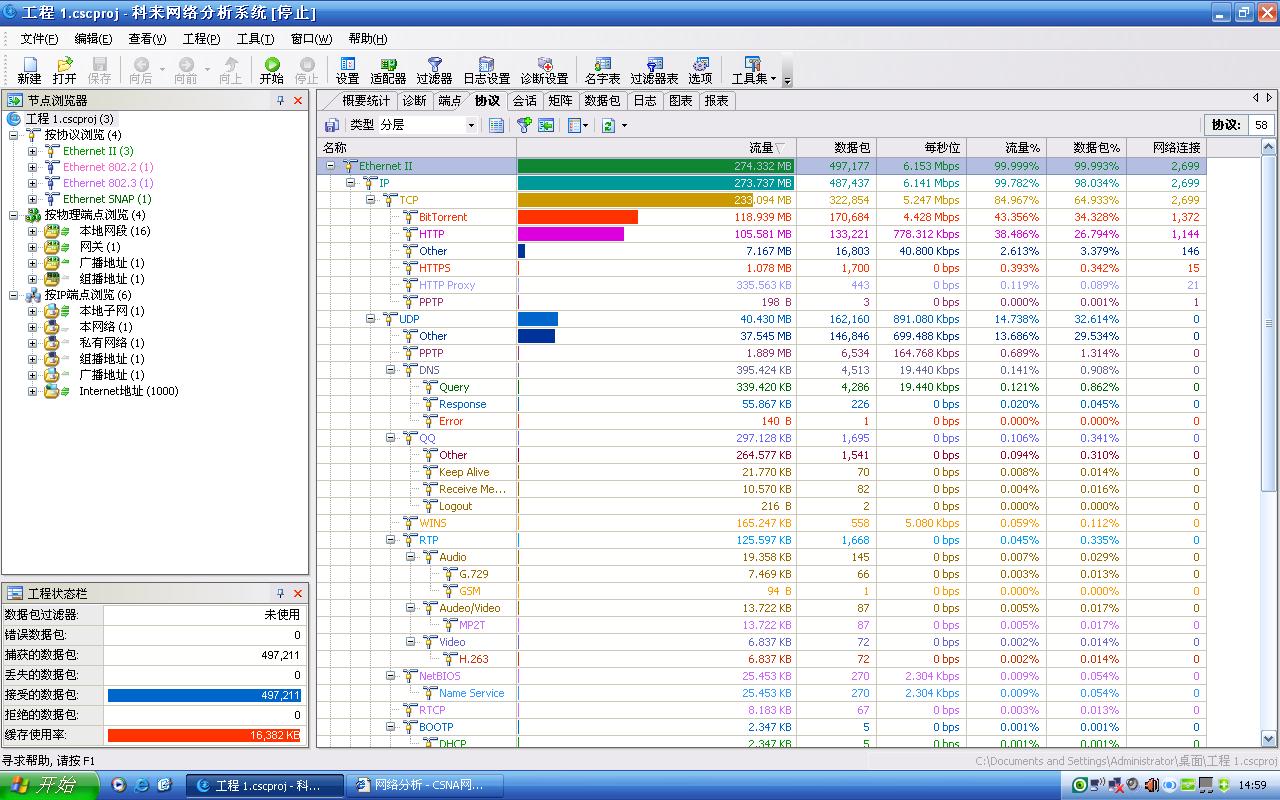
Task: Open the 名字表 (Name table) icon
Action: pos(602,70)
